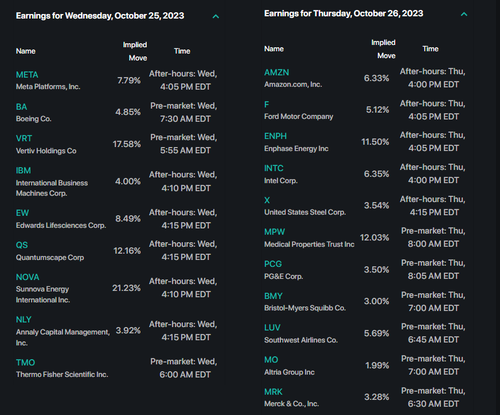The height and width of the screenshot is (415, 500).
Task: Open the PCG ticker link
Action: tap(273, 264)
